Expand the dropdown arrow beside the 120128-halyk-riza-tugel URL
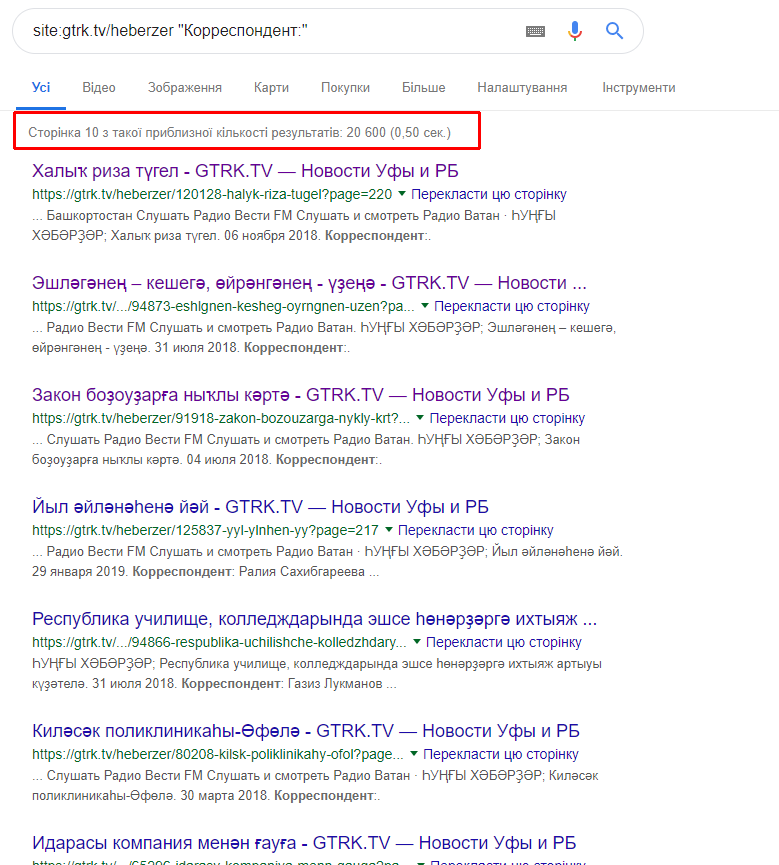This screenshot has width=779, height=865. point(402,194)
